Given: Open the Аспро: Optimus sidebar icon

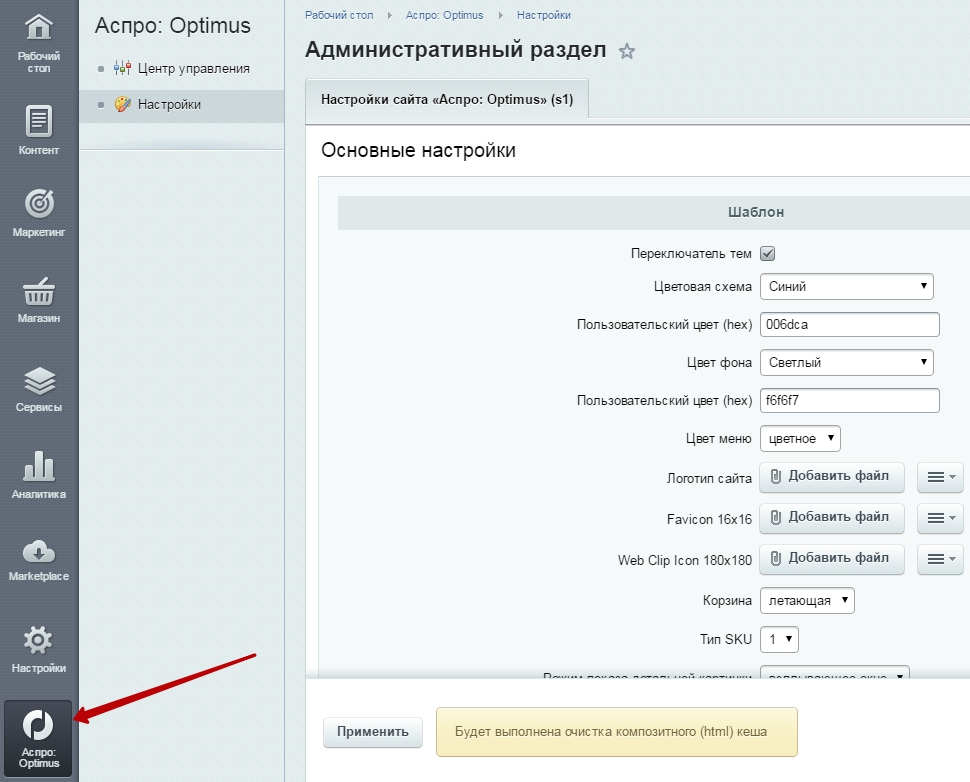Looking at the screenshot, I should coord(38,738).
